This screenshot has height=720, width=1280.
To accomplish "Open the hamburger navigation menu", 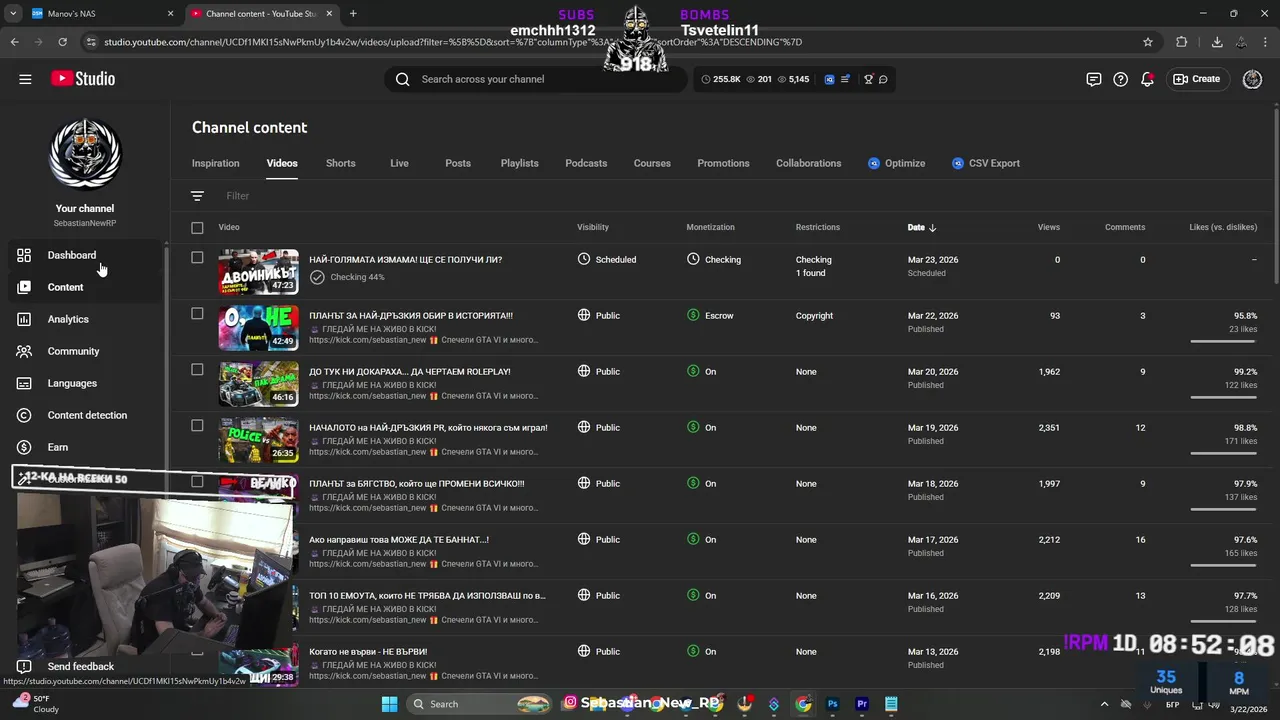I will pos(25,79).
